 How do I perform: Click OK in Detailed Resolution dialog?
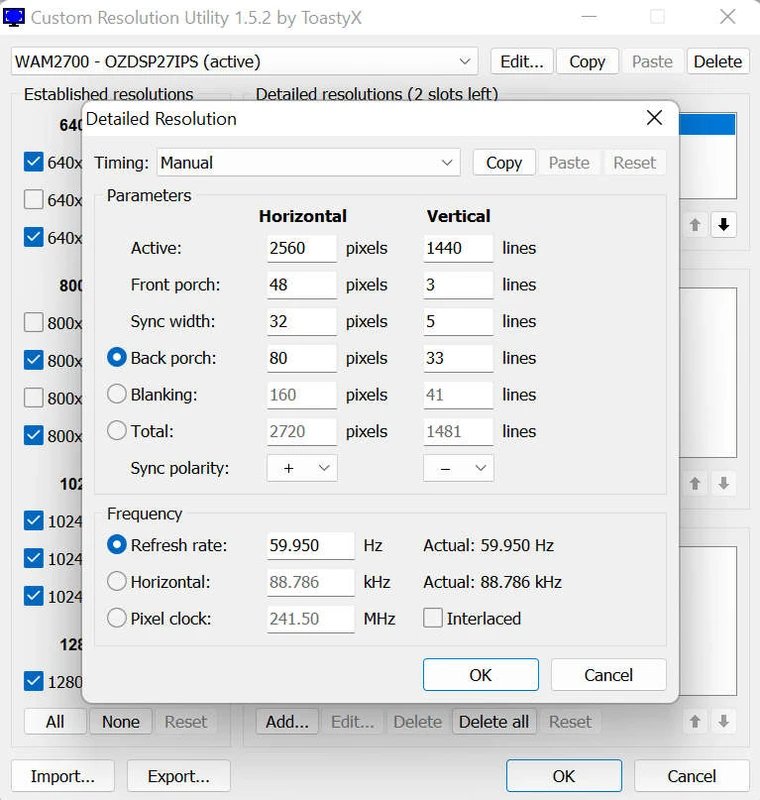point(480,674)
